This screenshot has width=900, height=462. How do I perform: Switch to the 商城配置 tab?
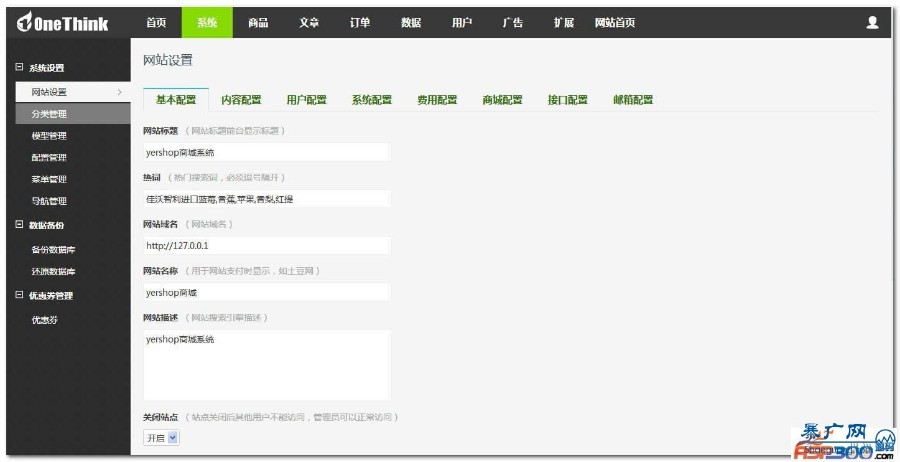tap(503, 100)
